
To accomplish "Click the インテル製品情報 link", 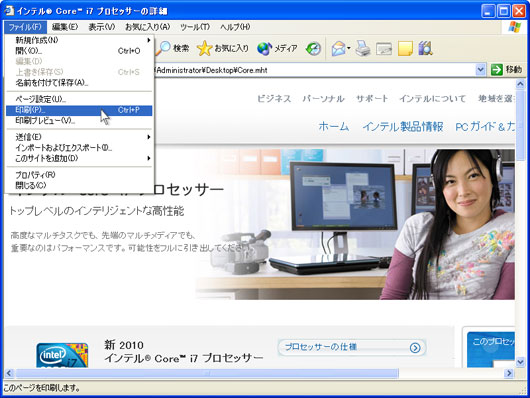I will (x=403, y=127).
